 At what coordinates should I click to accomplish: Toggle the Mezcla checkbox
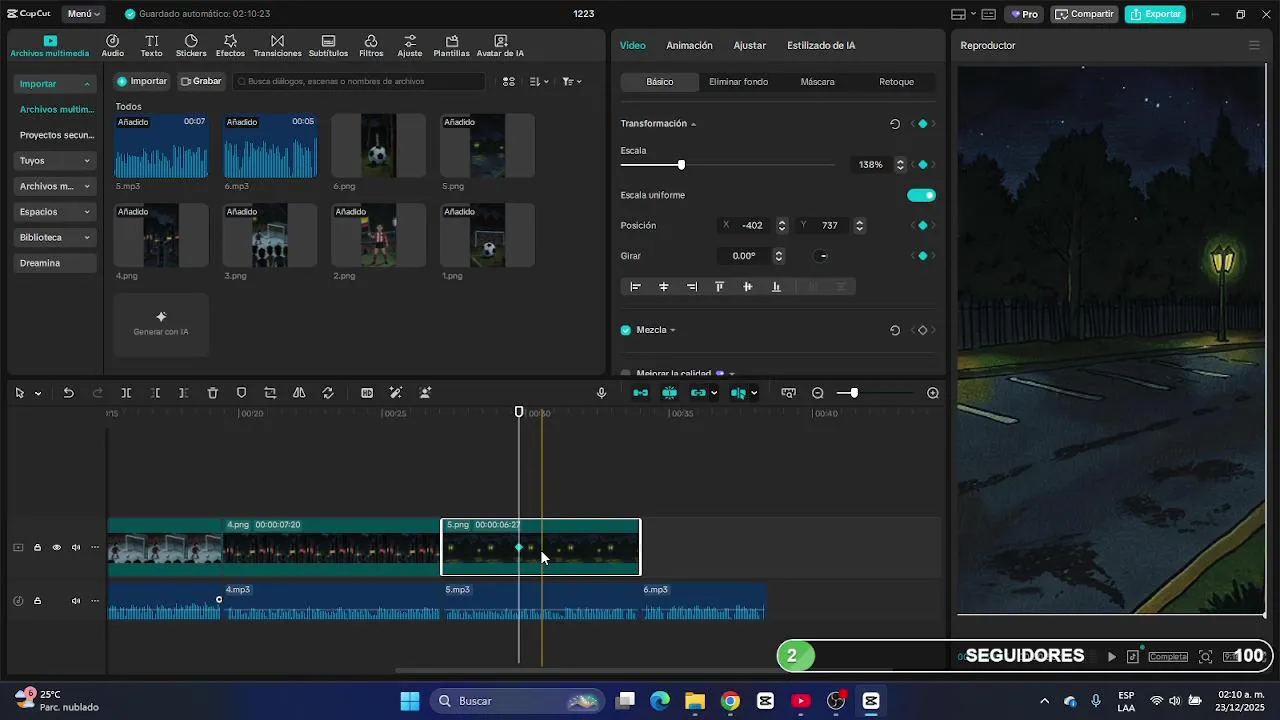point(626,330)
